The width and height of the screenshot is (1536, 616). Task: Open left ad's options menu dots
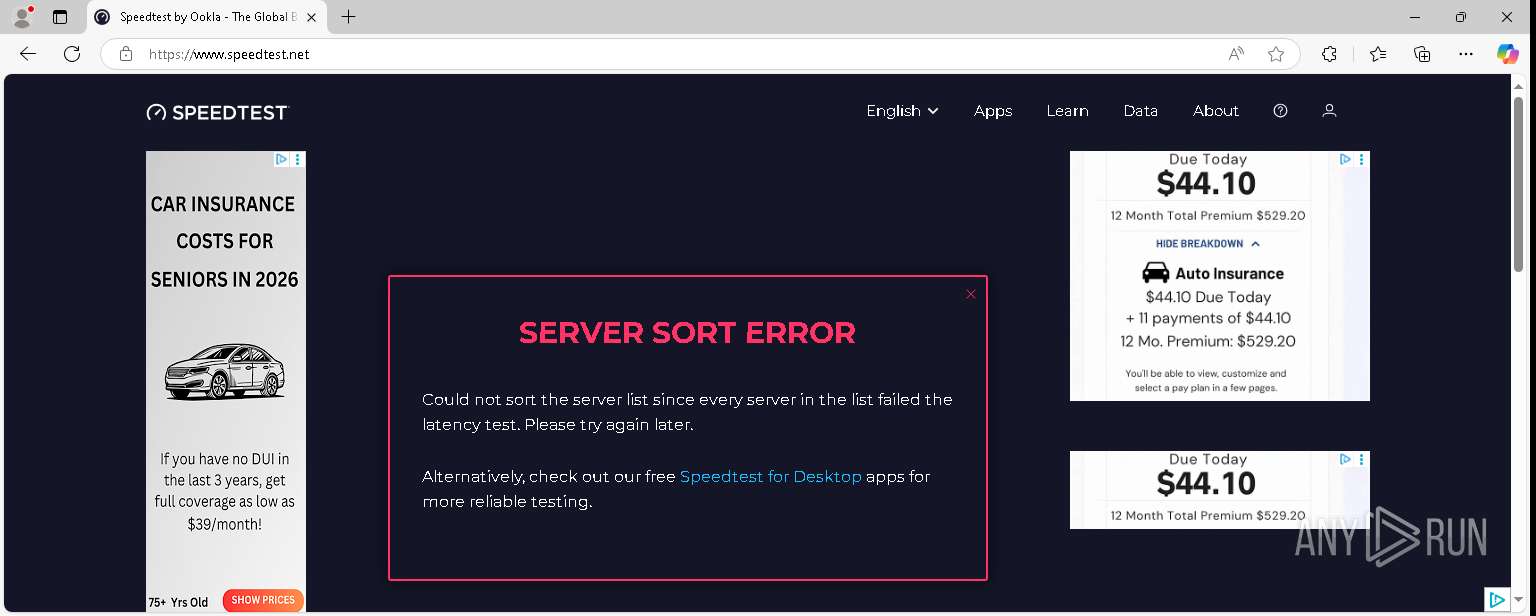tap(298, 159)
